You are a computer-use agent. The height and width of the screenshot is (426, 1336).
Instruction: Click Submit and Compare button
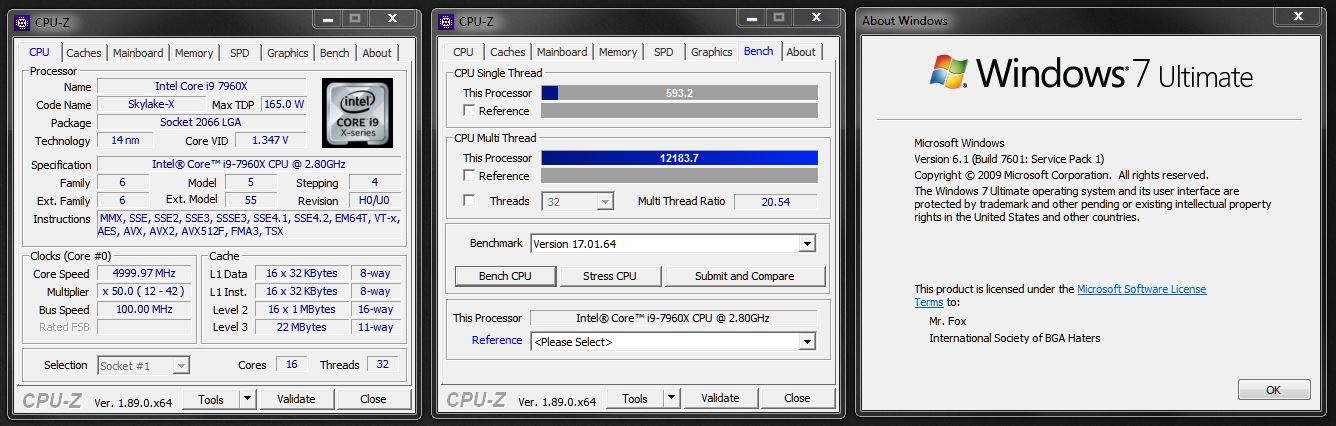click(745, 276)
